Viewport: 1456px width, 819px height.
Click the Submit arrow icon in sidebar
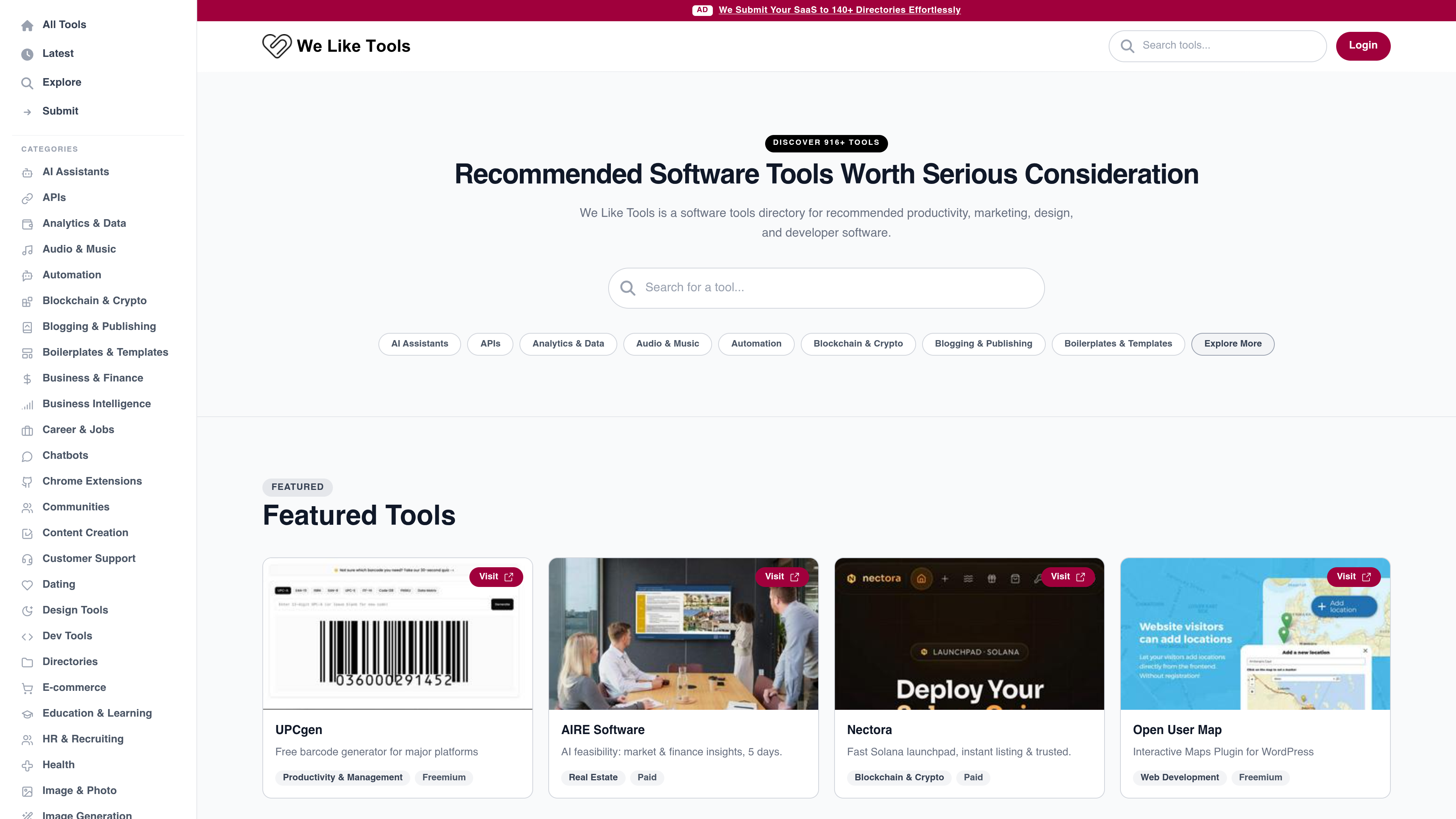click(x=27, y=112)
